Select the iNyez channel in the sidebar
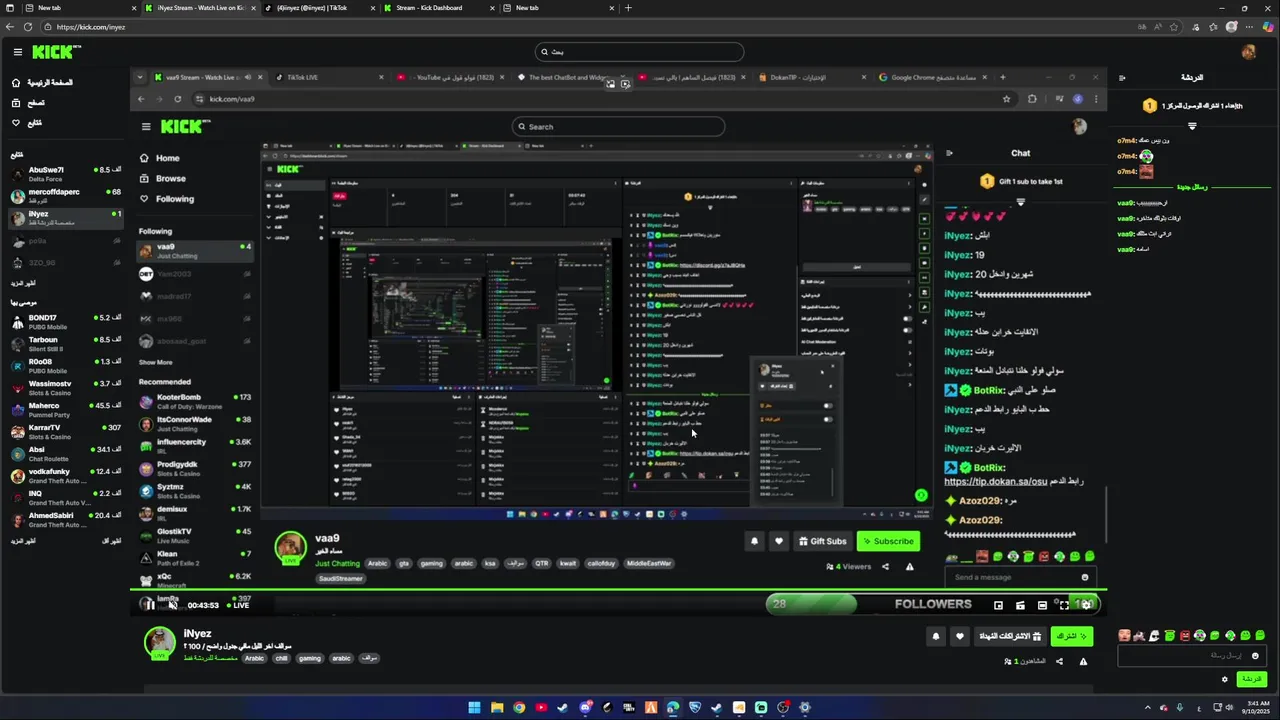This screenshot has width=1280, height=720. pos(65,218)
